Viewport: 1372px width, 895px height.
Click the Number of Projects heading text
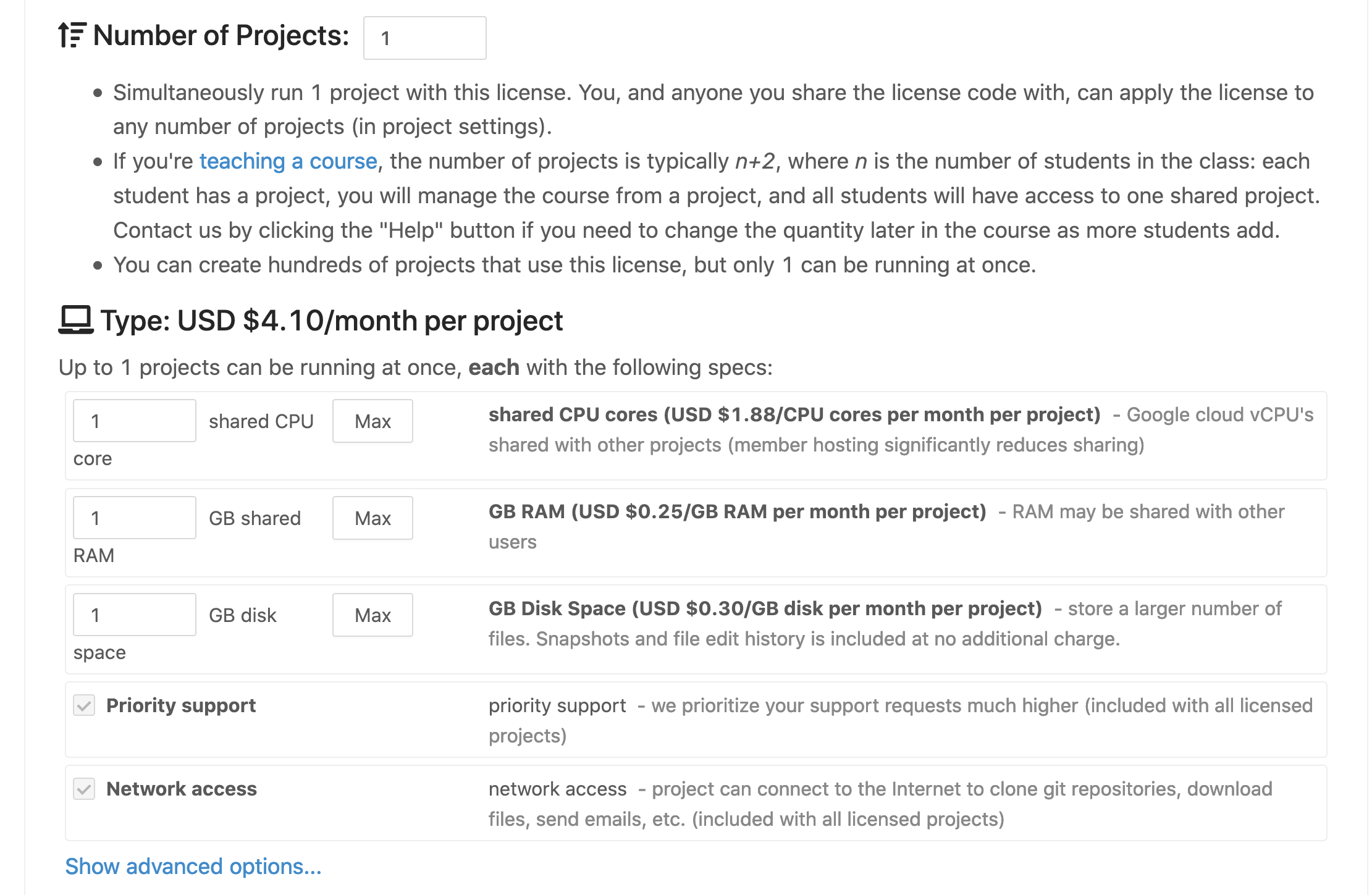(x=221, y=36)
